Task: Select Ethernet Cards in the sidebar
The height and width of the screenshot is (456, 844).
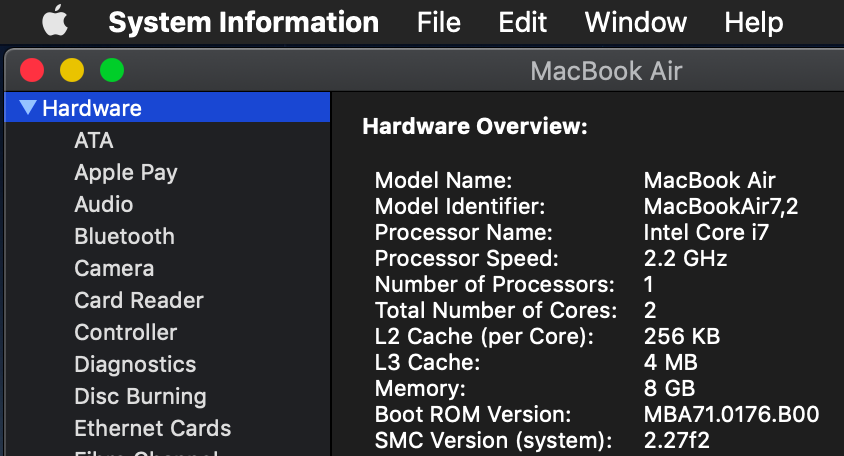Action: coord(153,428)
